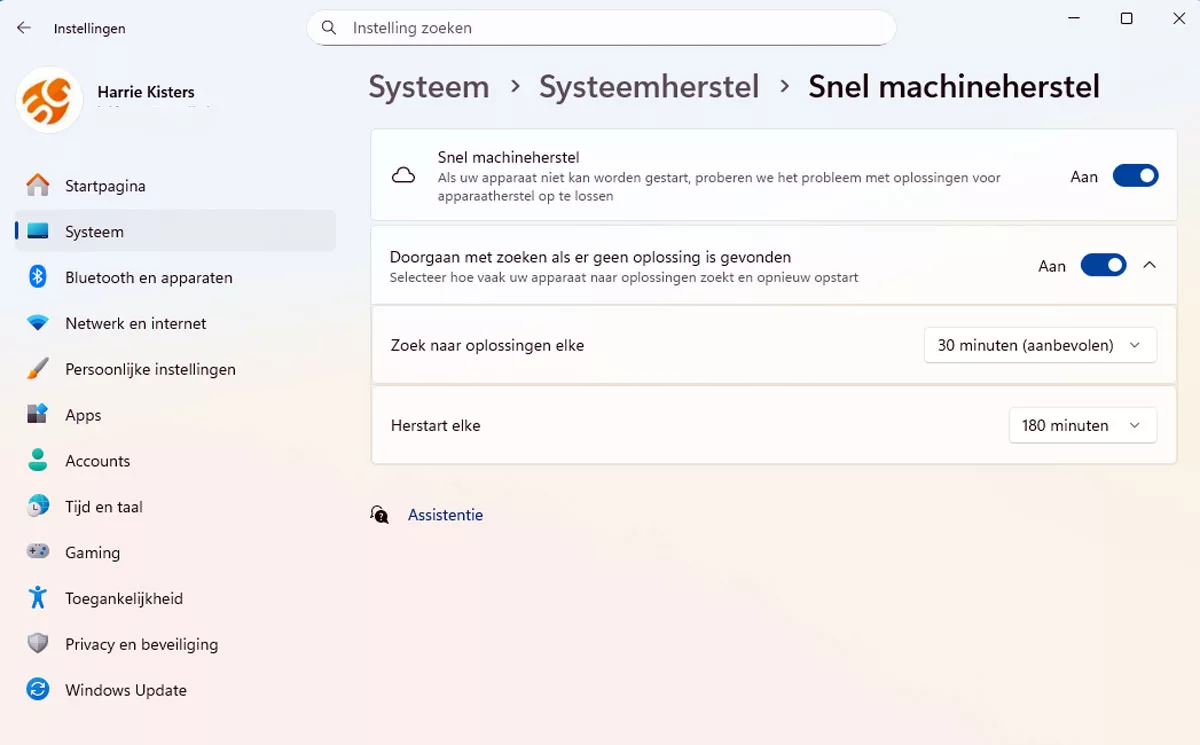Click the Netwerk en internet wifi icon
1200x745 pixels.
tap(38, 323)
